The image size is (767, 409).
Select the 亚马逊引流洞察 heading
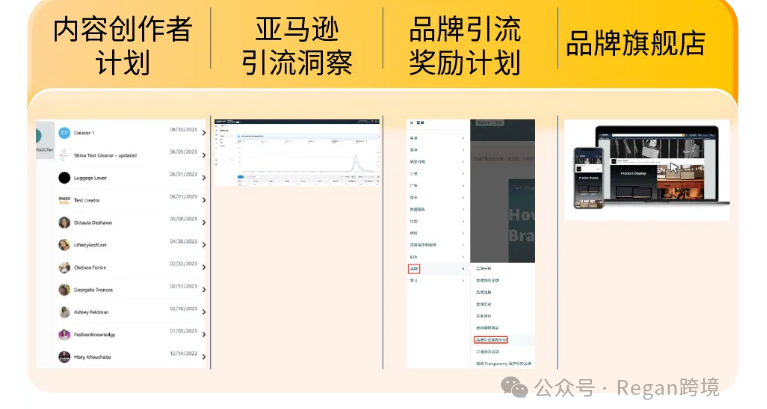click(297, 46)
